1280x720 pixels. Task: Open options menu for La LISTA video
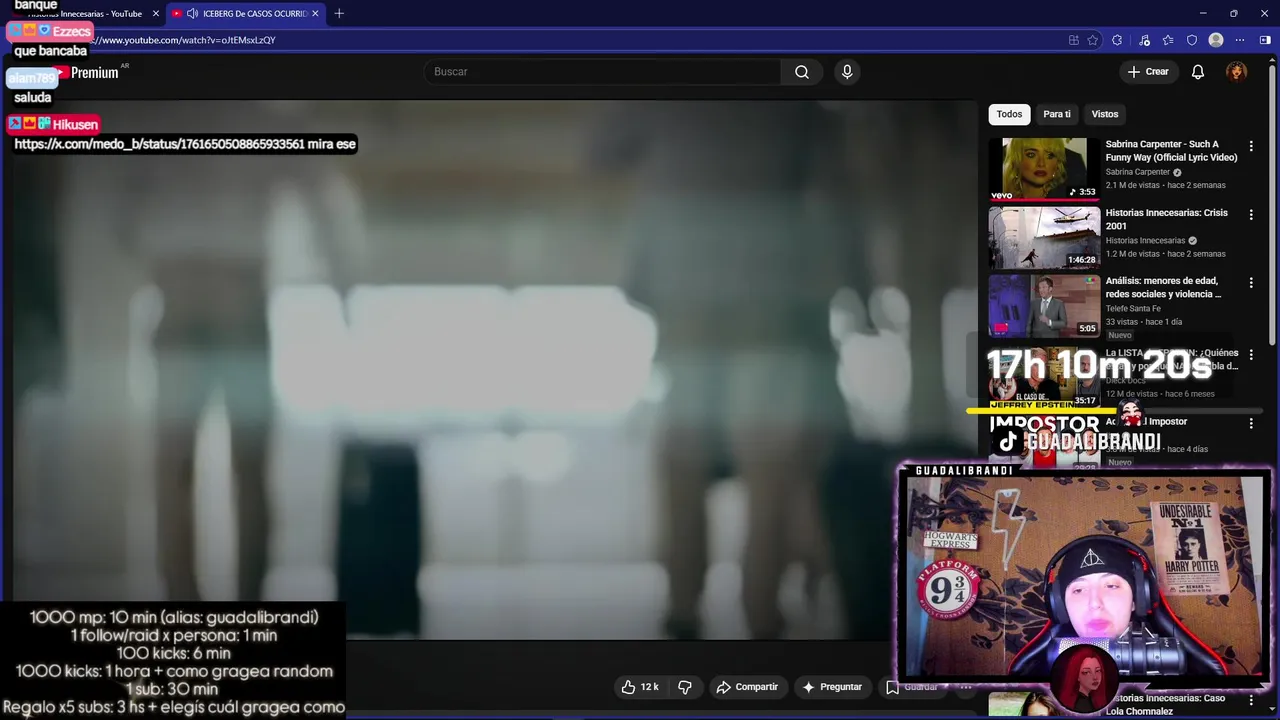tap(1250, 354)
